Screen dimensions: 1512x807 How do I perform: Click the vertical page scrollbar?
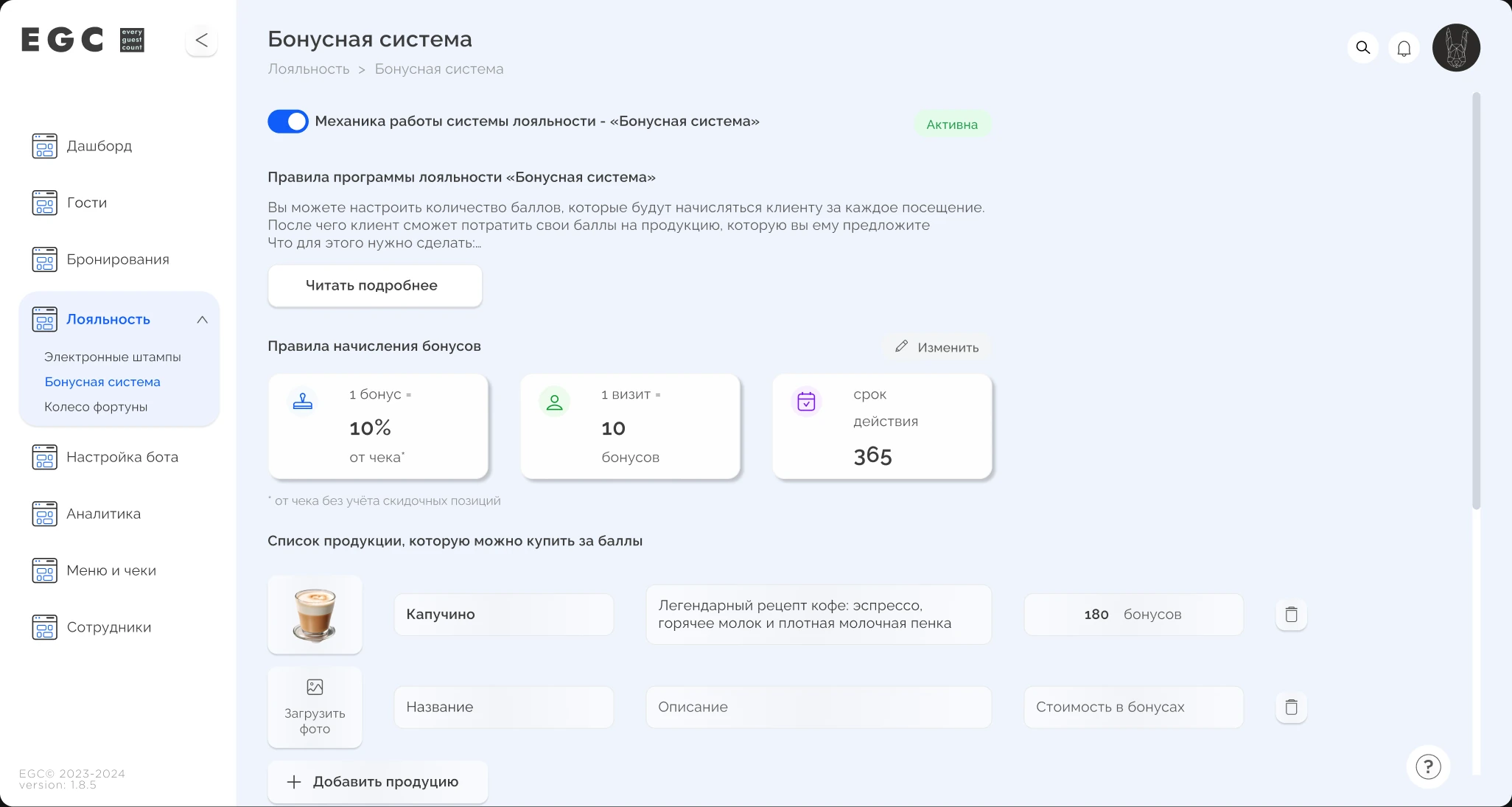pyautogui.click(x=1476, y=301)
